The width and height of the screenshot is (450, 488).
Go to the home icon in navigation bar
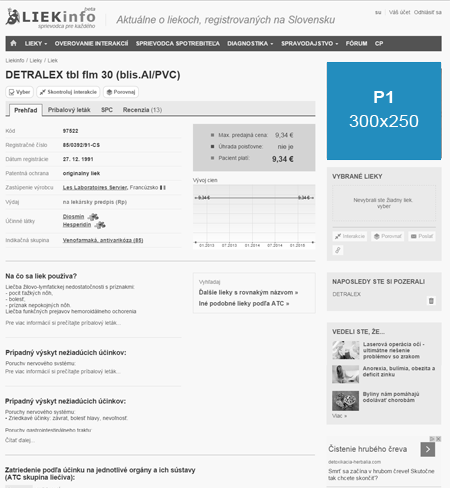13,43
